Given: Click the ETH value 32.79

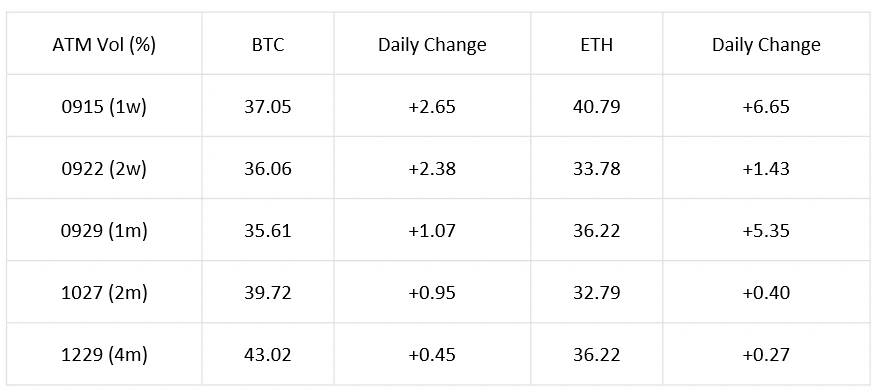Looking at the screenshot, I should click(597, 293).
